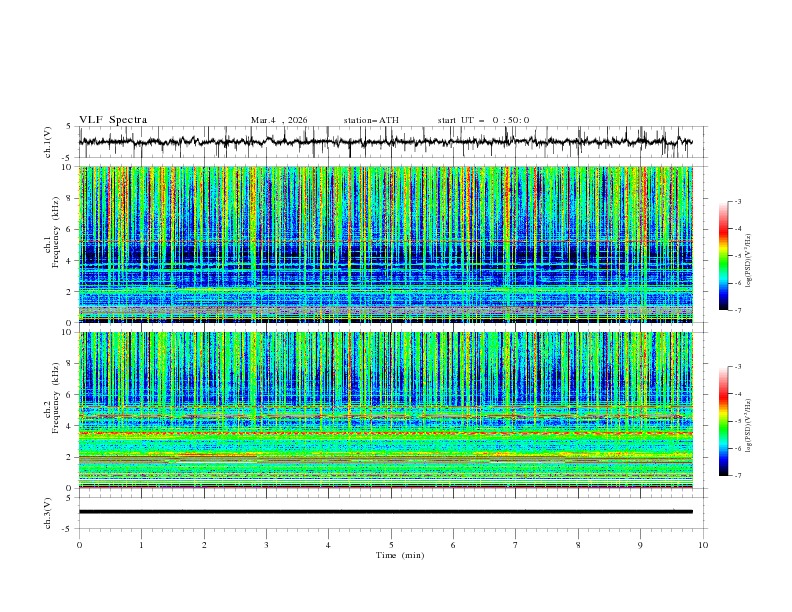Pick the ch.1 PSD color scale bar
This screenshot has height=612, width=792.
point(723,256)
